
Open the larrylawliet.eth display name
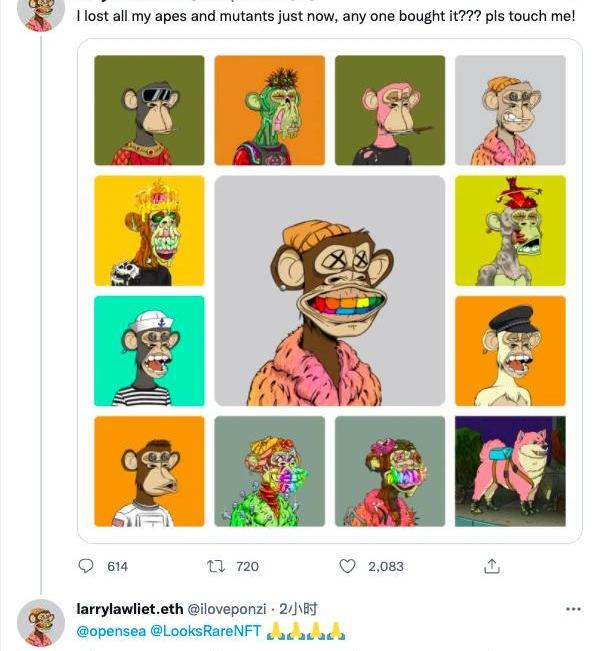tap(130, 609)
